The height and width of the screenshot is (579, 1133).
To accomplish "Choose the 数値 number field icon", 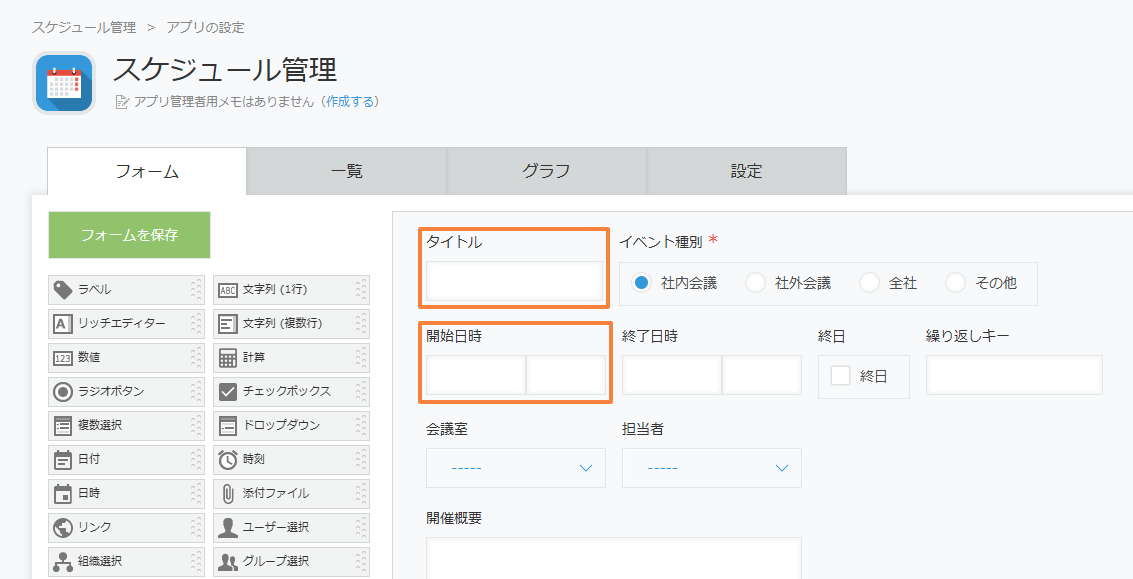I will [x=63, y=358].
